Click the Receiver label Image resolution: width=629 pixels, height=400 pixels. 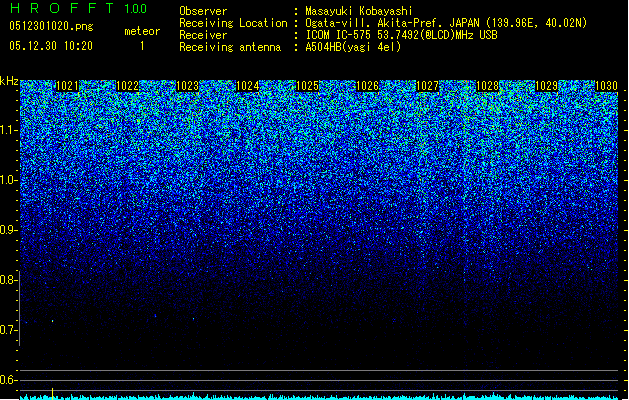coord(203,35)
